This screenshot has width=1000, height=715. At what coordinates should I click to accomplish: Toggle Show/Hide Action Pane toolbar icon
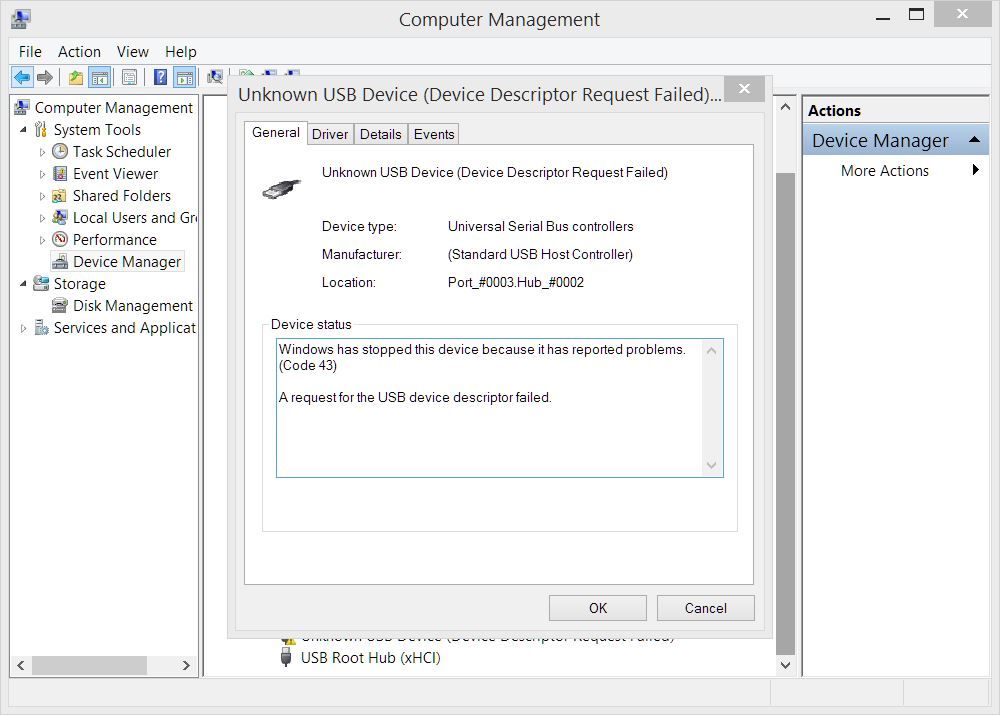[185, 78]
